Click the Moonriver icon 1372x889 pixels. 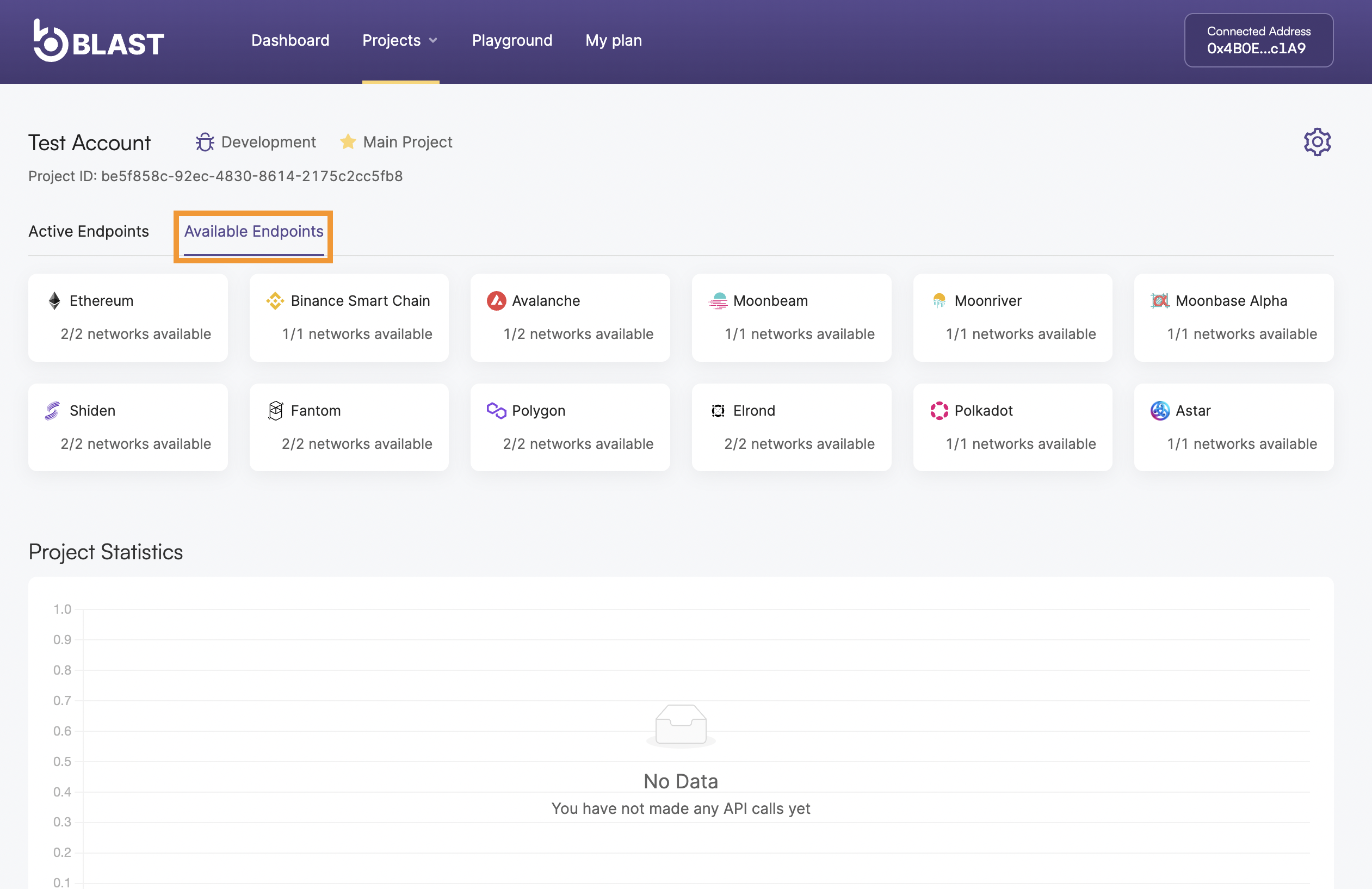[938, 300]
